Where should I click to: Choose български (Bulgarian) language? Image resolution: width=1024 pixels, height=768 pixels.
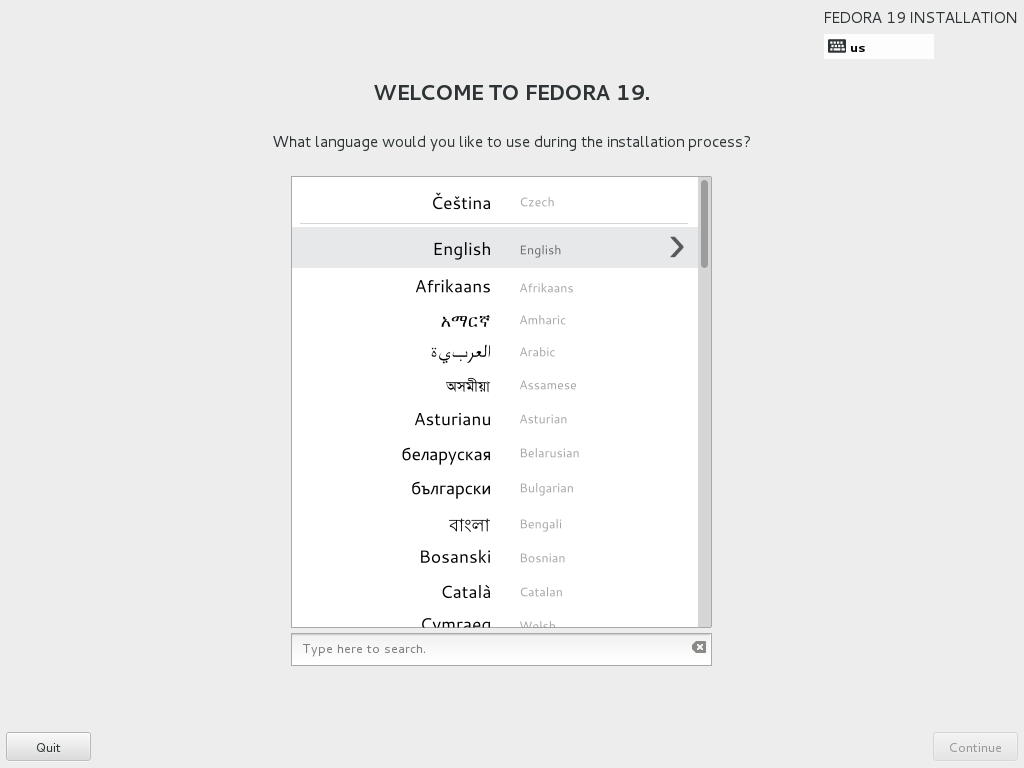(495, 488)
